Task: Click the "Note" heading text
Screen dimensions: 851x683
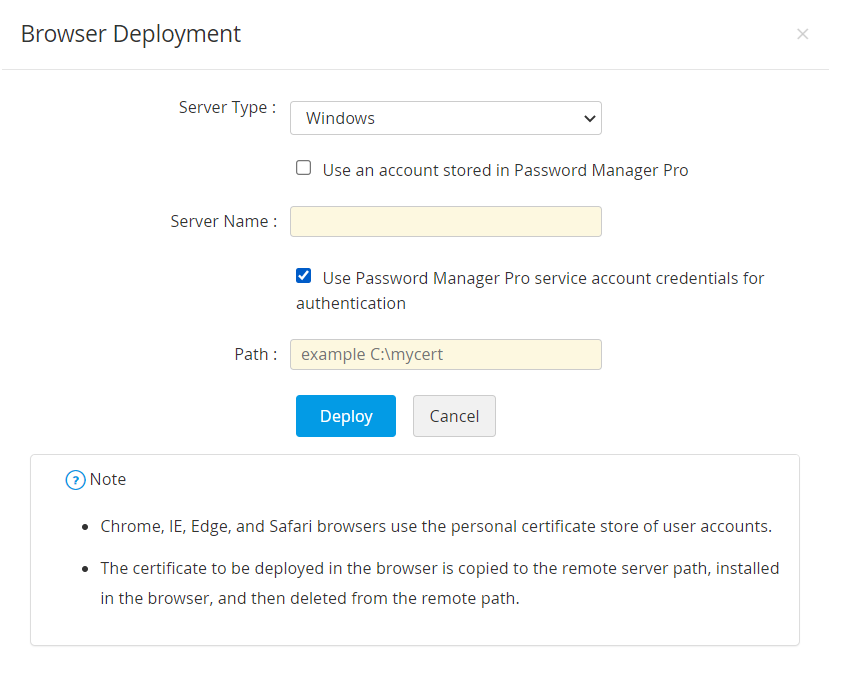Action: point(108,480)
